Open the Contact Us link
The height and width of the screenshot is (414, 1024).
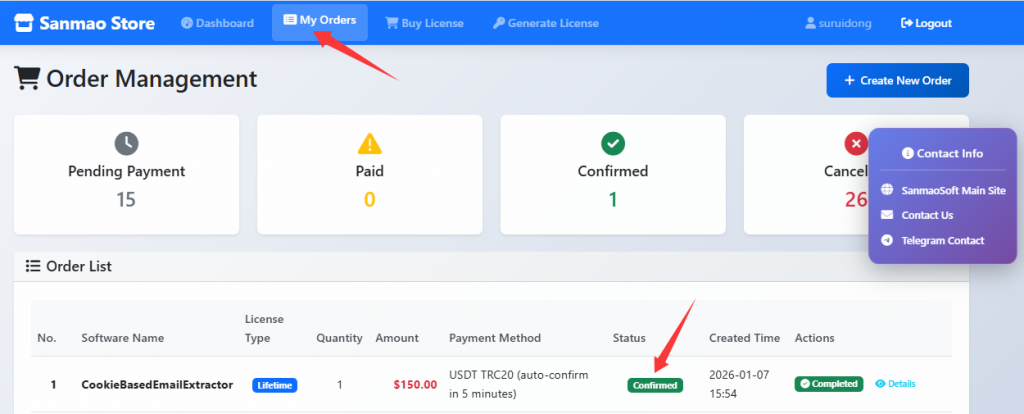point(927,215)
